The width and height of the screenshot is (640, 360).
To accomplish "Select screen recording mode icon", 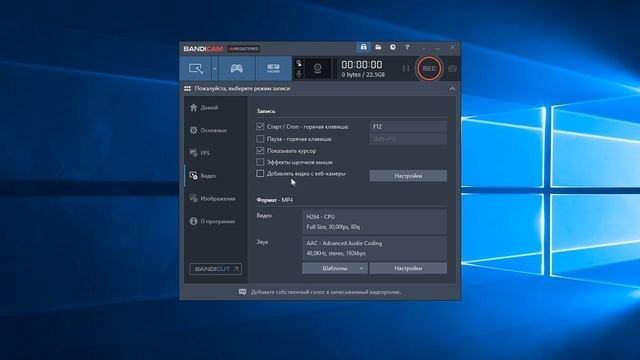I will 196,69.
